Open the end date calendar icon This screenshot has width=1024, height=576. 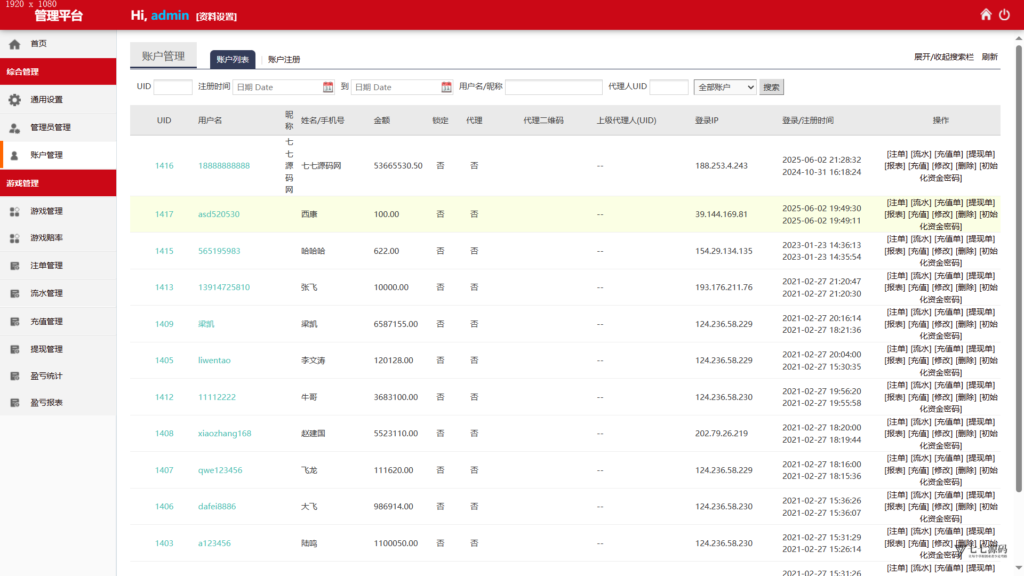[x=446, y=87]
